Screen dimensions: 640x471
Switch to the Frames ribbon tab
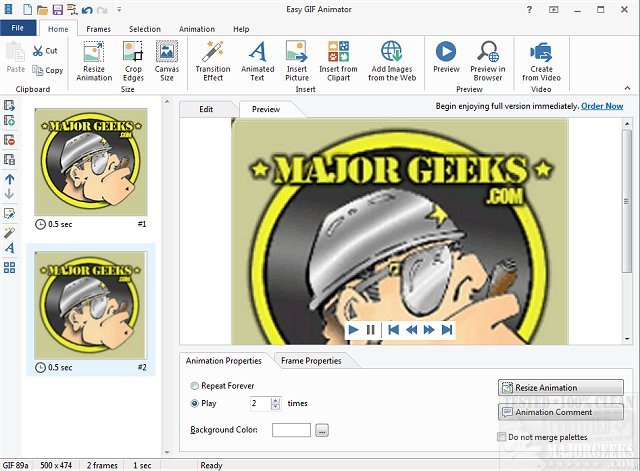[98, 29]
